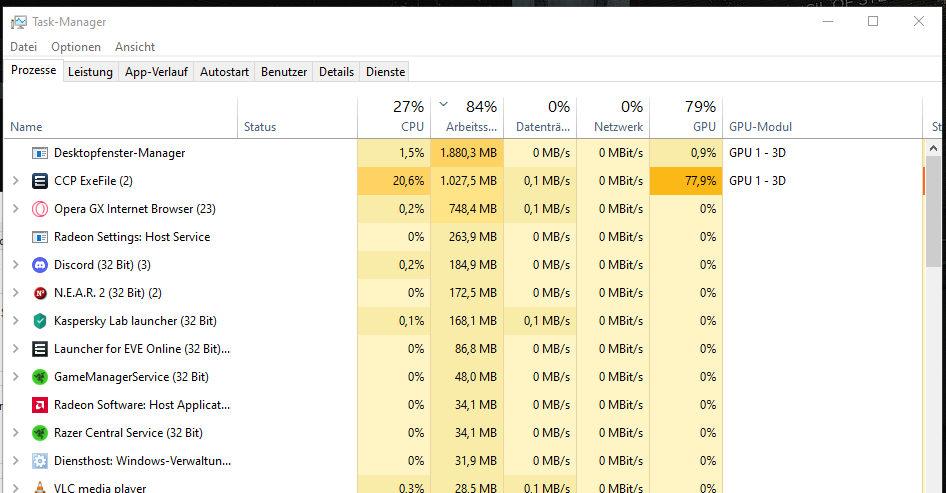Click the Razer Central Service icon

(x=40, y=433)
